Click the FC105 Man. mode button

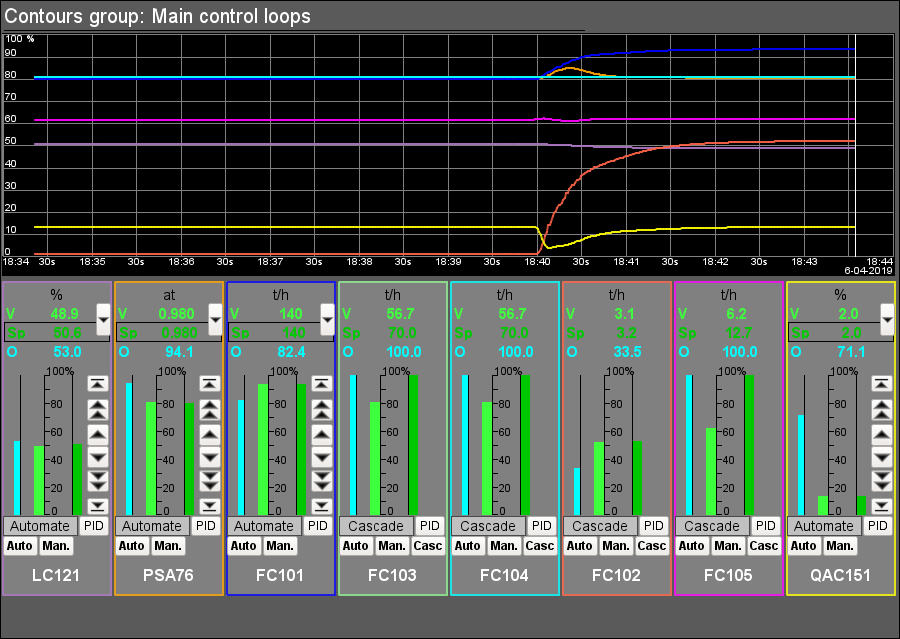pos(727,546)
